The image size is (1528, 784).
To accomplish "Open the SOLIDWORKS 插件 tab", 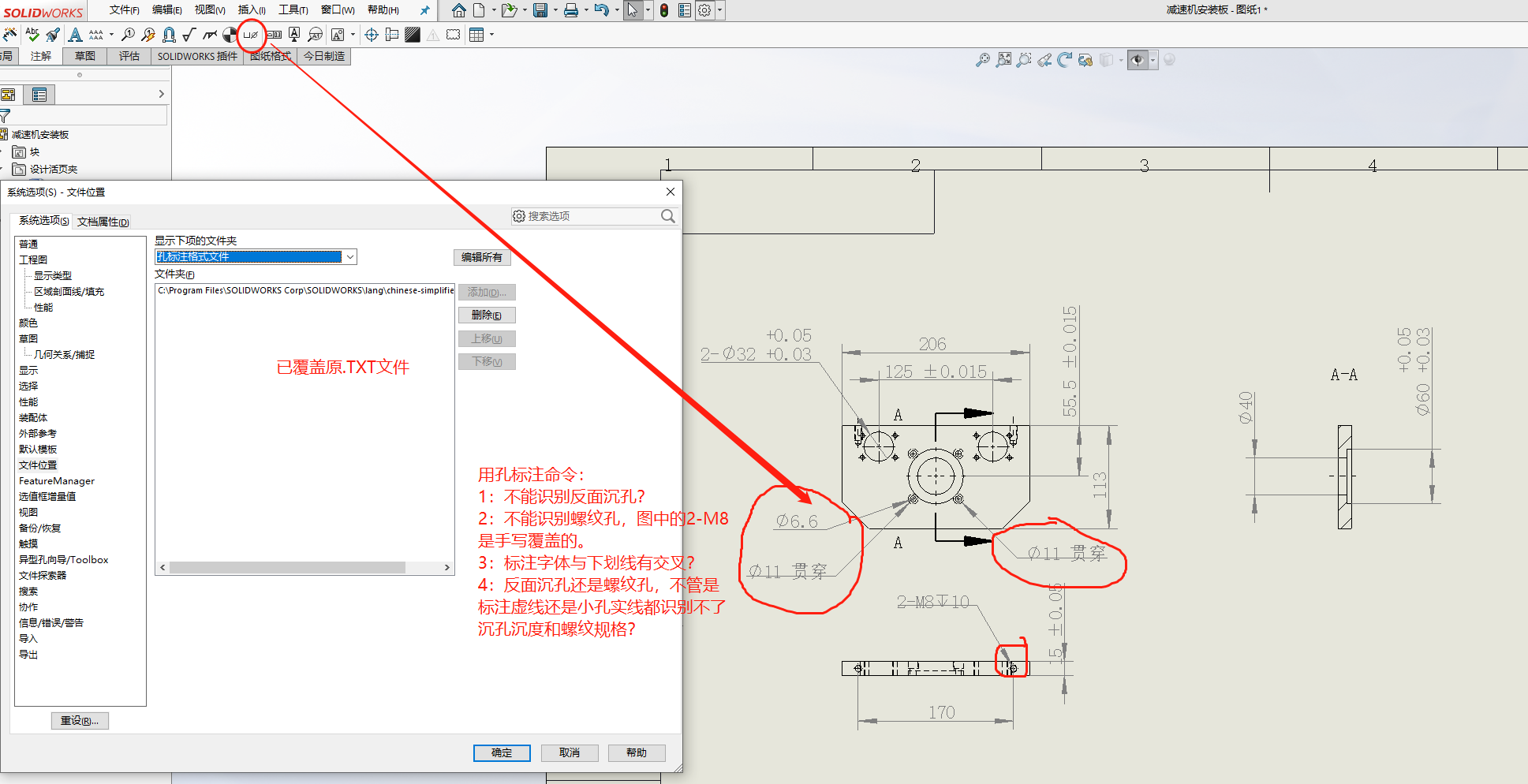I will click(197, 56).
